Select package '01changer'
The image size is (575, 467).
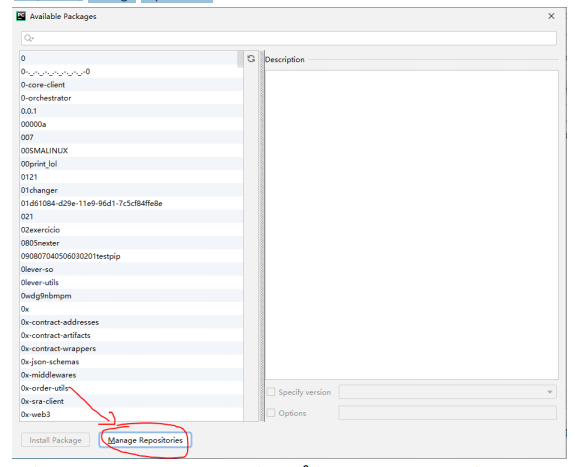(x=131, y=190)
